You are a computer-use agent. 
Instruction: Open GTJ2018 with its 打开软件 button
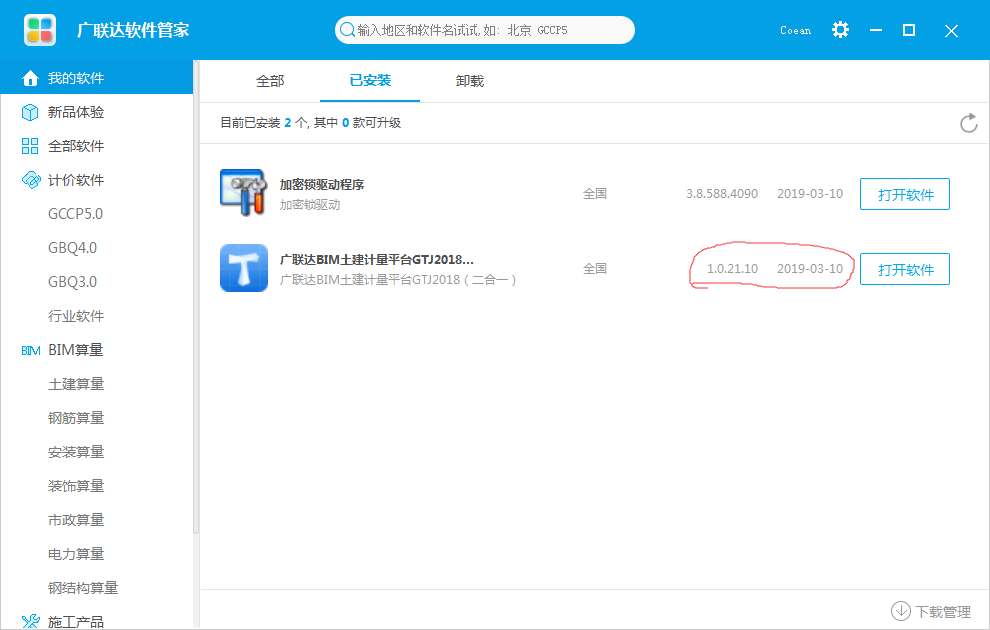[905, 269]
